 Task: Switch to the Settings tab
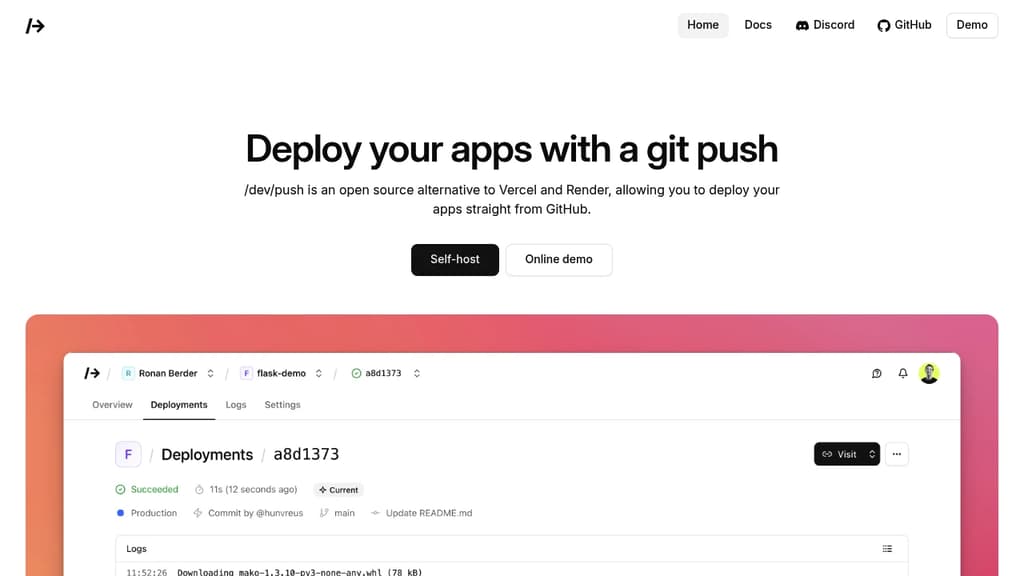coord(282,404)
